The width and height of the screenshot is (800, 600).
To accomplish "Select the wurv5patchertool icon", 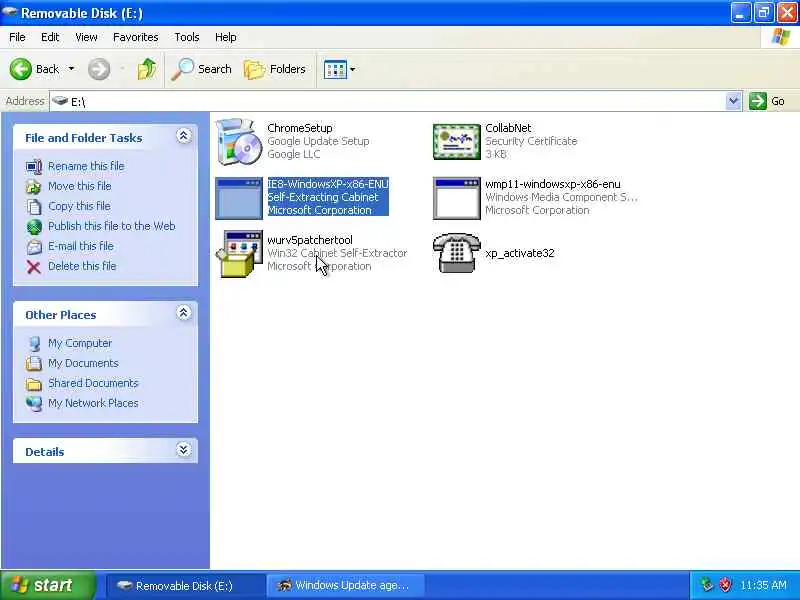I will tap(239, 254).
